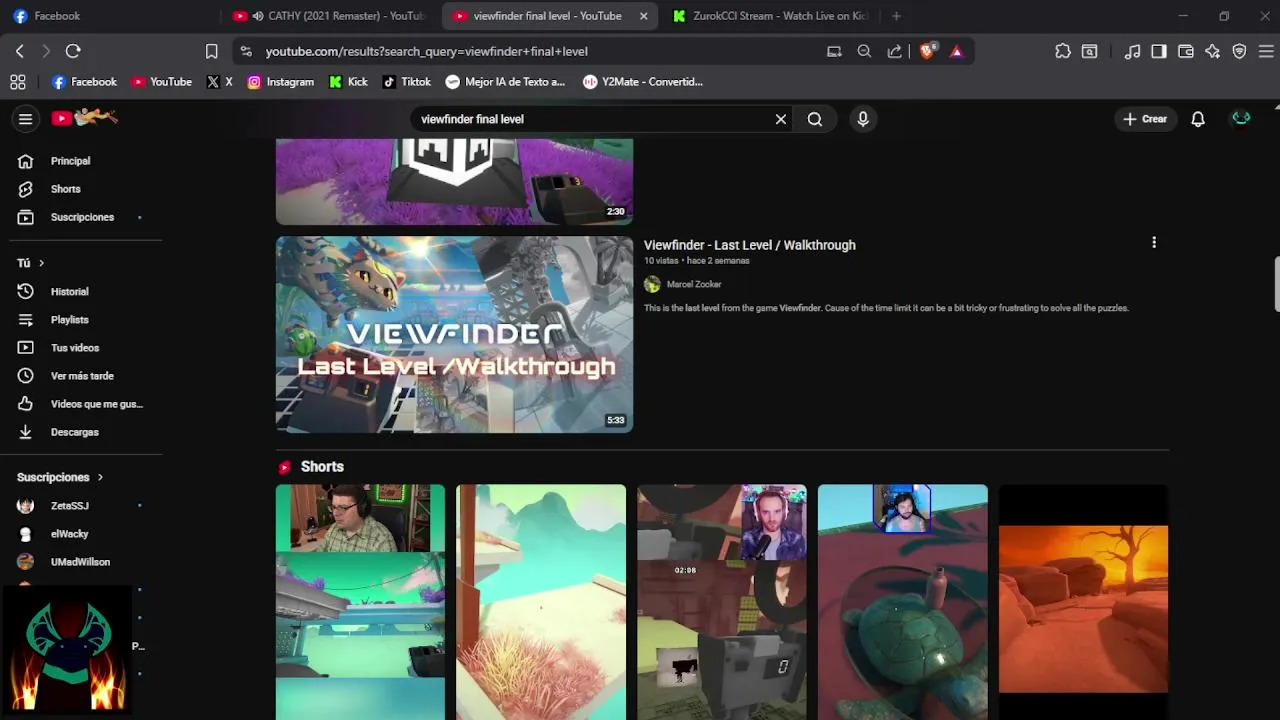Open a new tab with plus button
This screenshot has width=1280, height=720.
(896, 16)
